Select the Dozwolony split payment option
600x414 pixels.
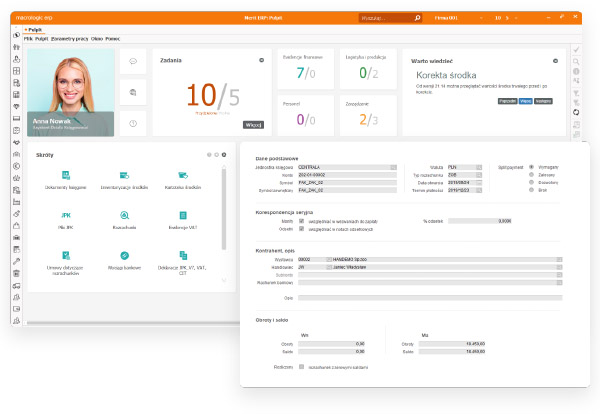click(531, 182)
